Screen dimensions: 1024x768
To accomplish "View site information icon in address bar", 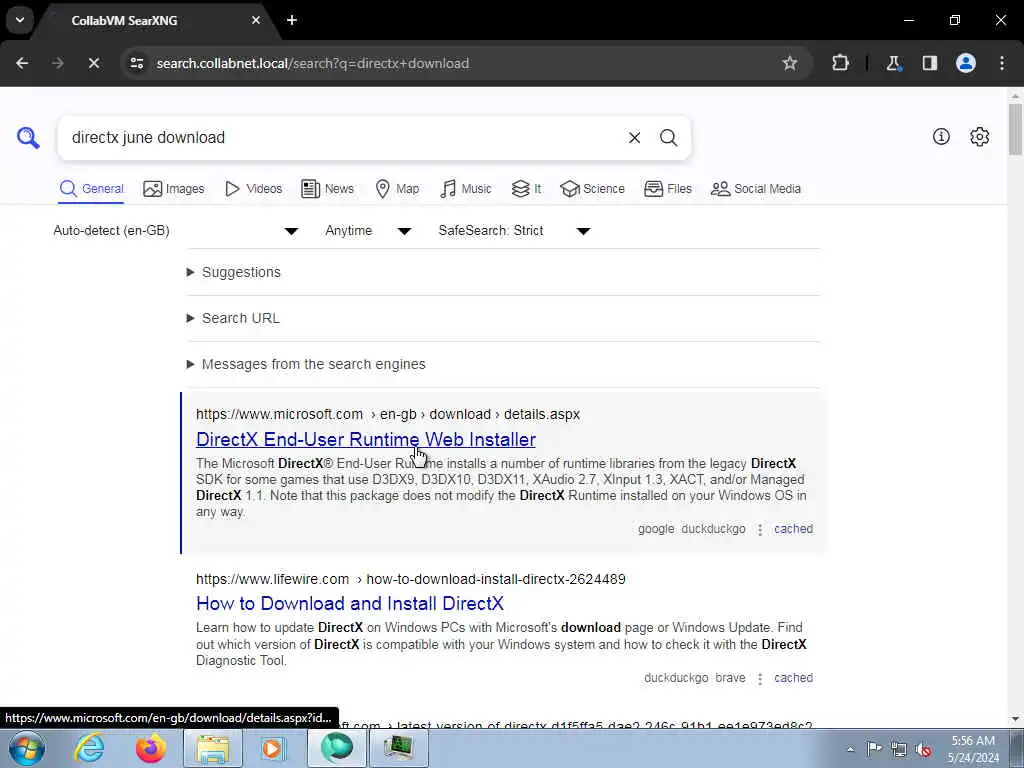I will click(x=136, y=63).
